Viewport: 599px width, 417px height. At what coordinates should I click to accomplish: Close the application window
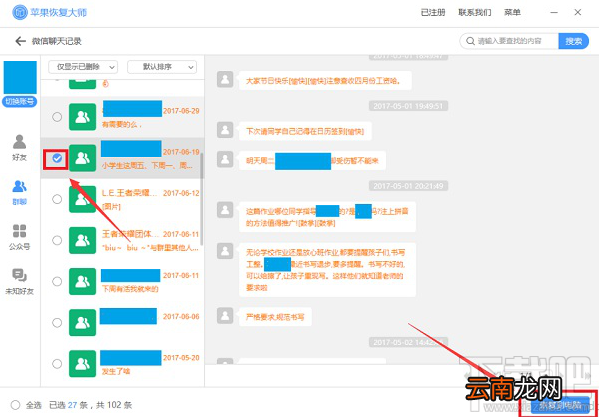tap(578, 13)
